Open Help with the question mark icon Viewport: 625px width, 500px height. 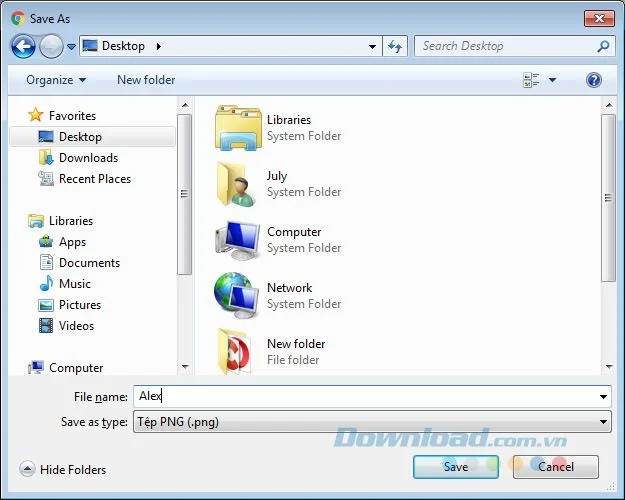point(594,80)
